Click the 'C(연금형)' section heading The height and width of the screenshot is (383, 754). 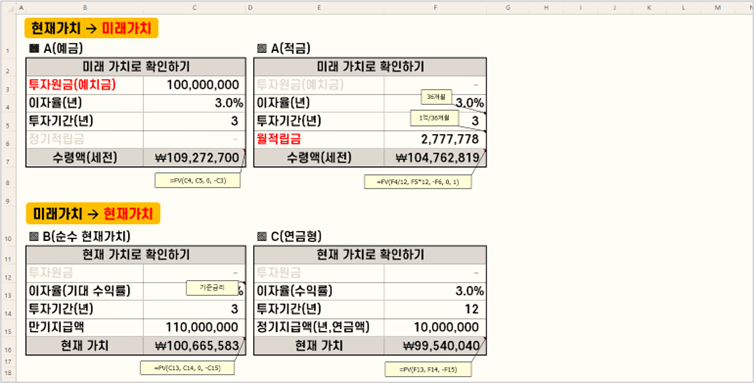[x=289, y=236]
